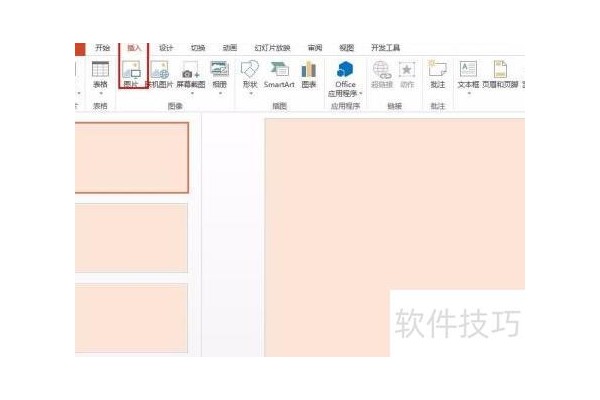Open the 动画 Animations tab

pos(230,47)
